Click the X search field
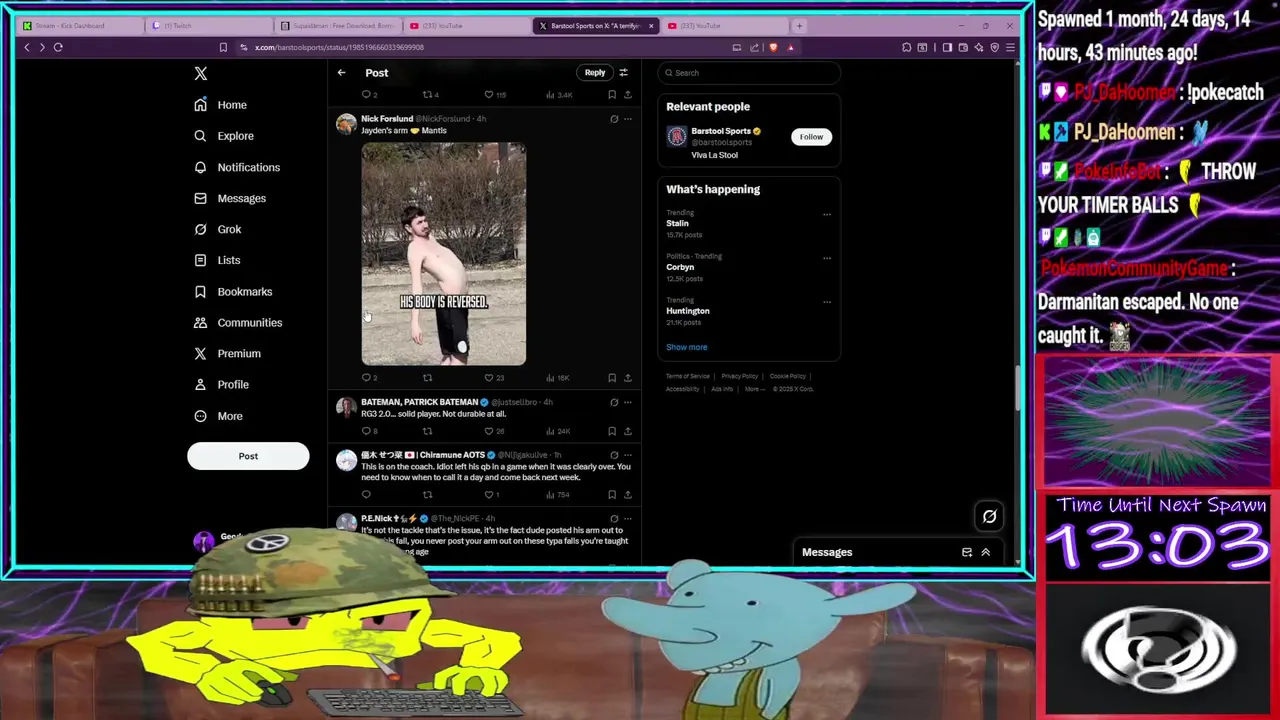The image size is (1280, 720). click(749, 73)
